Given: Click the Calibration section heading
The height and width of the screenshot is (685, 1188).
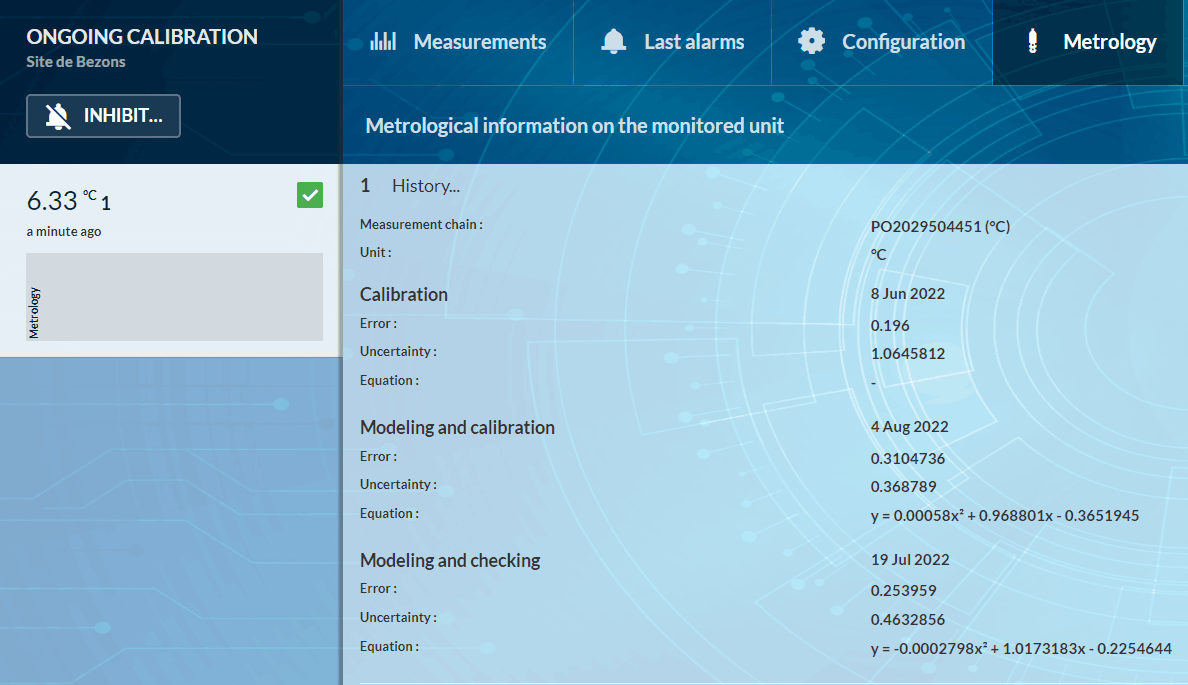Looking at the screenshot, I should [x=404, y=295].
